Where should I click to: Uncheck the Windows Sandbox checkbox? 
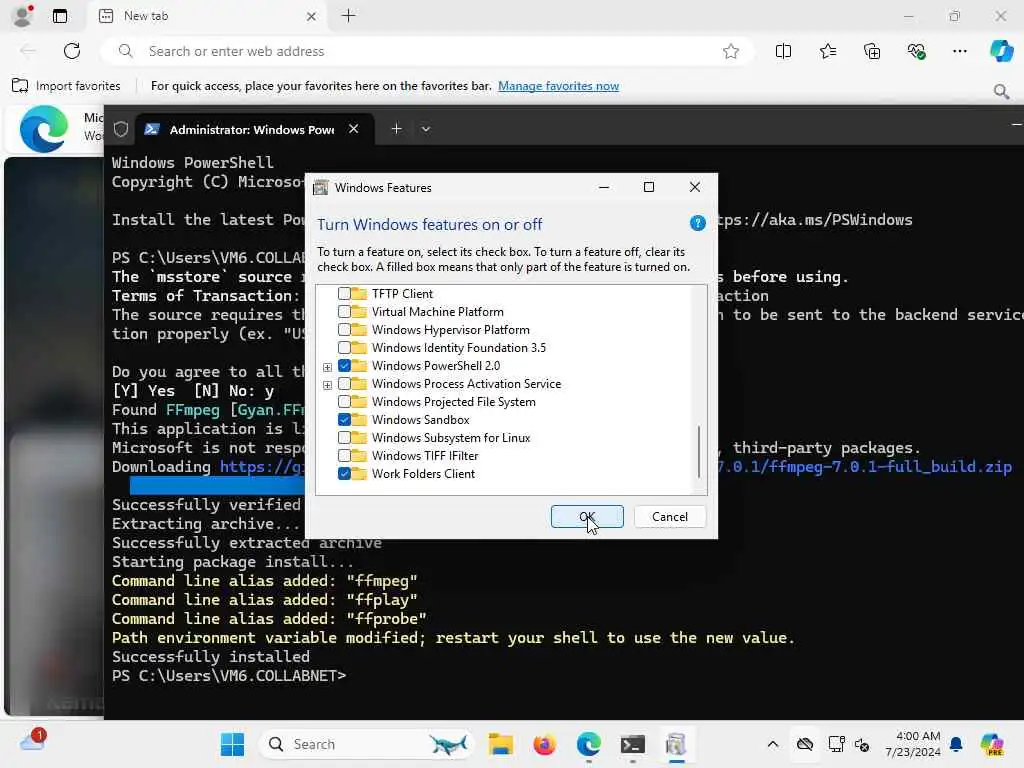(x=344, y=419)
